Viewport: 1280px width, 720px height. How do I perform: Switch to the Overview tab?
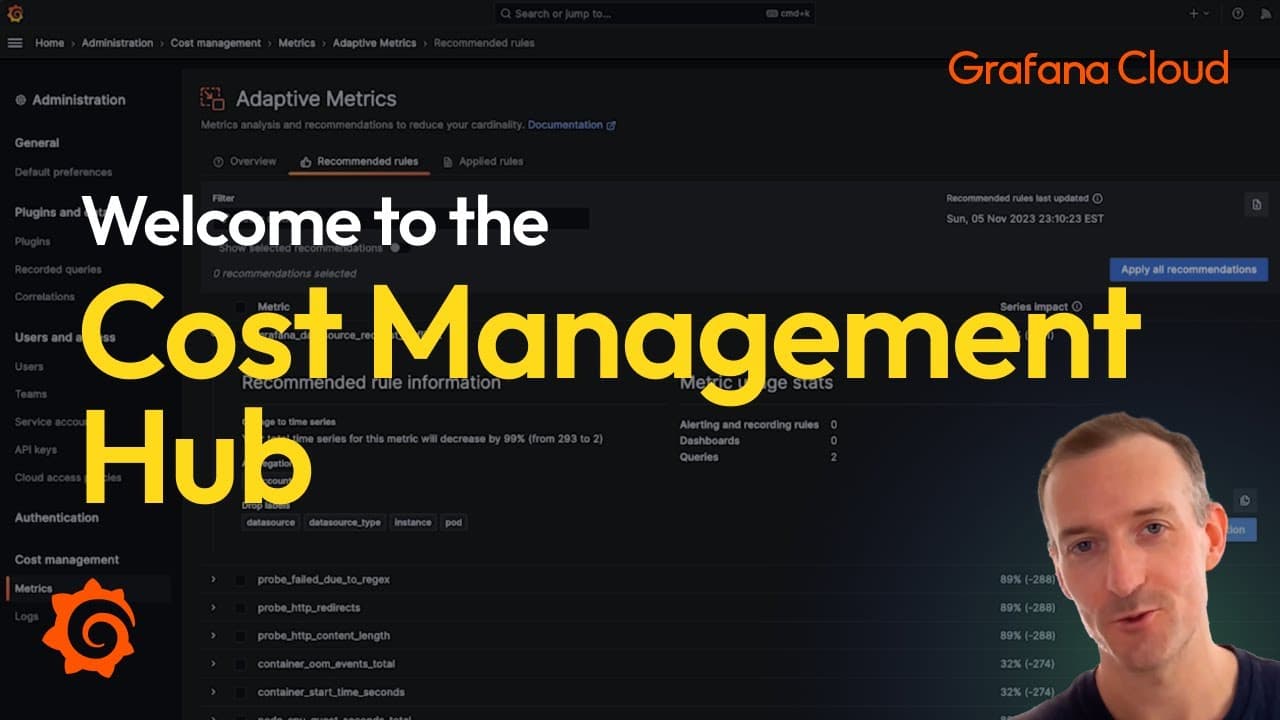point(244,161)
